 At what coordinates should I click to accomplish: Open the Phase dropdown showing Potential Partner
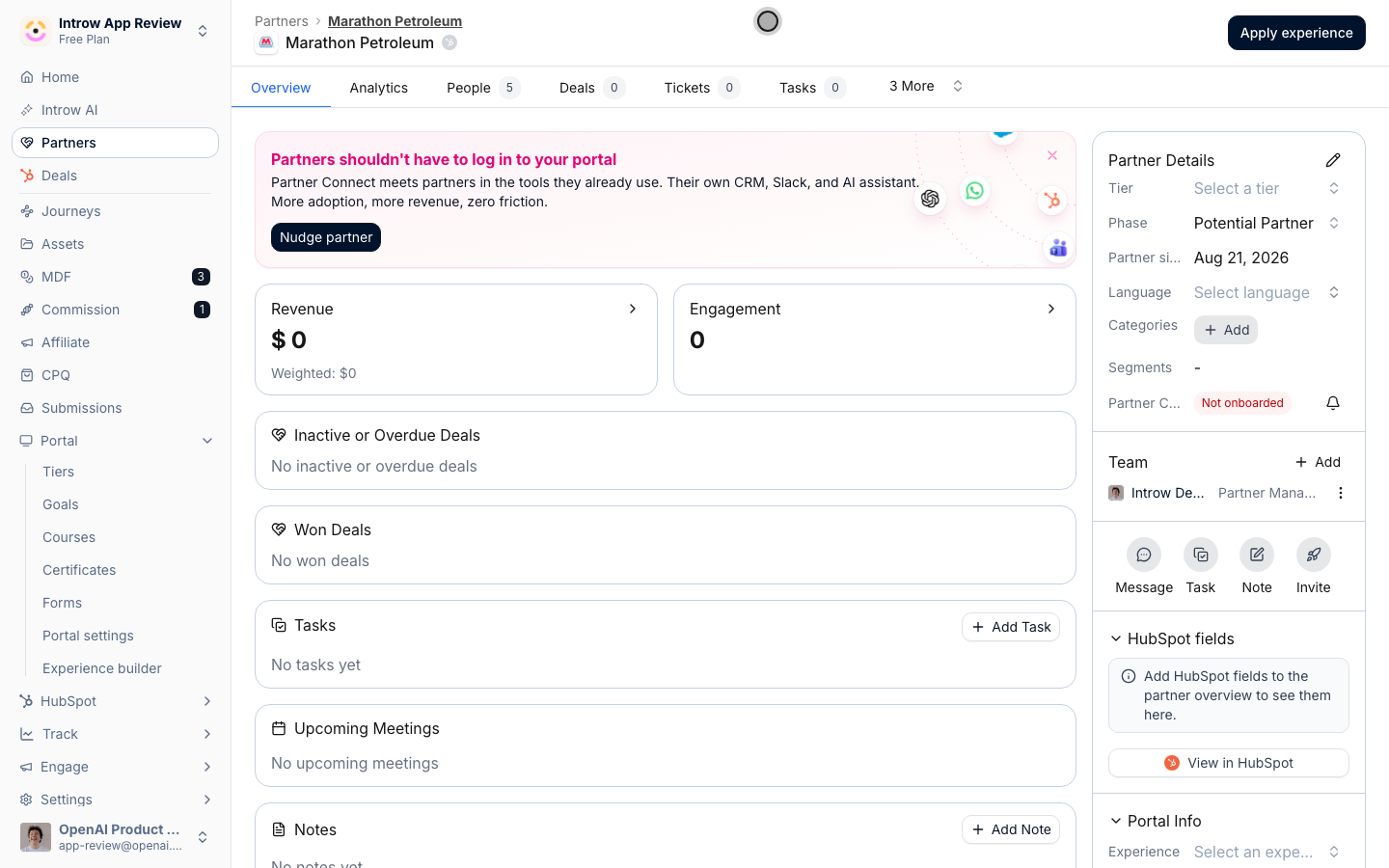[1266, 223]
